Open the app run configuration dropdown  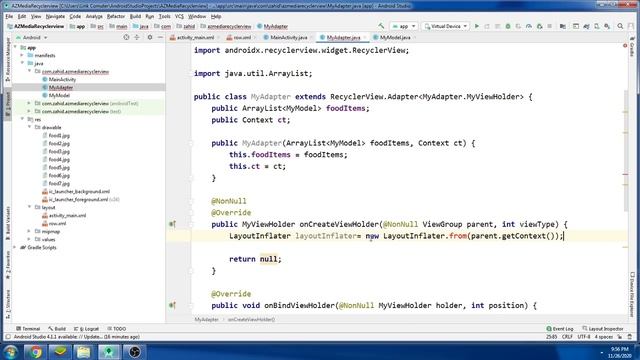tap(404, 26)
